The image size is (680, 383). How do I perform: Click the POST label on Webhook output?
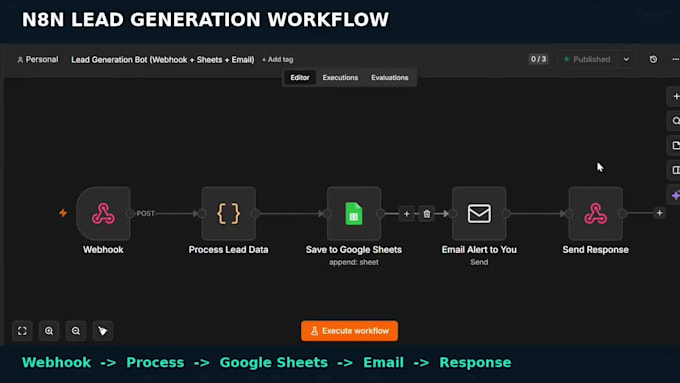[x=146, y=213]
